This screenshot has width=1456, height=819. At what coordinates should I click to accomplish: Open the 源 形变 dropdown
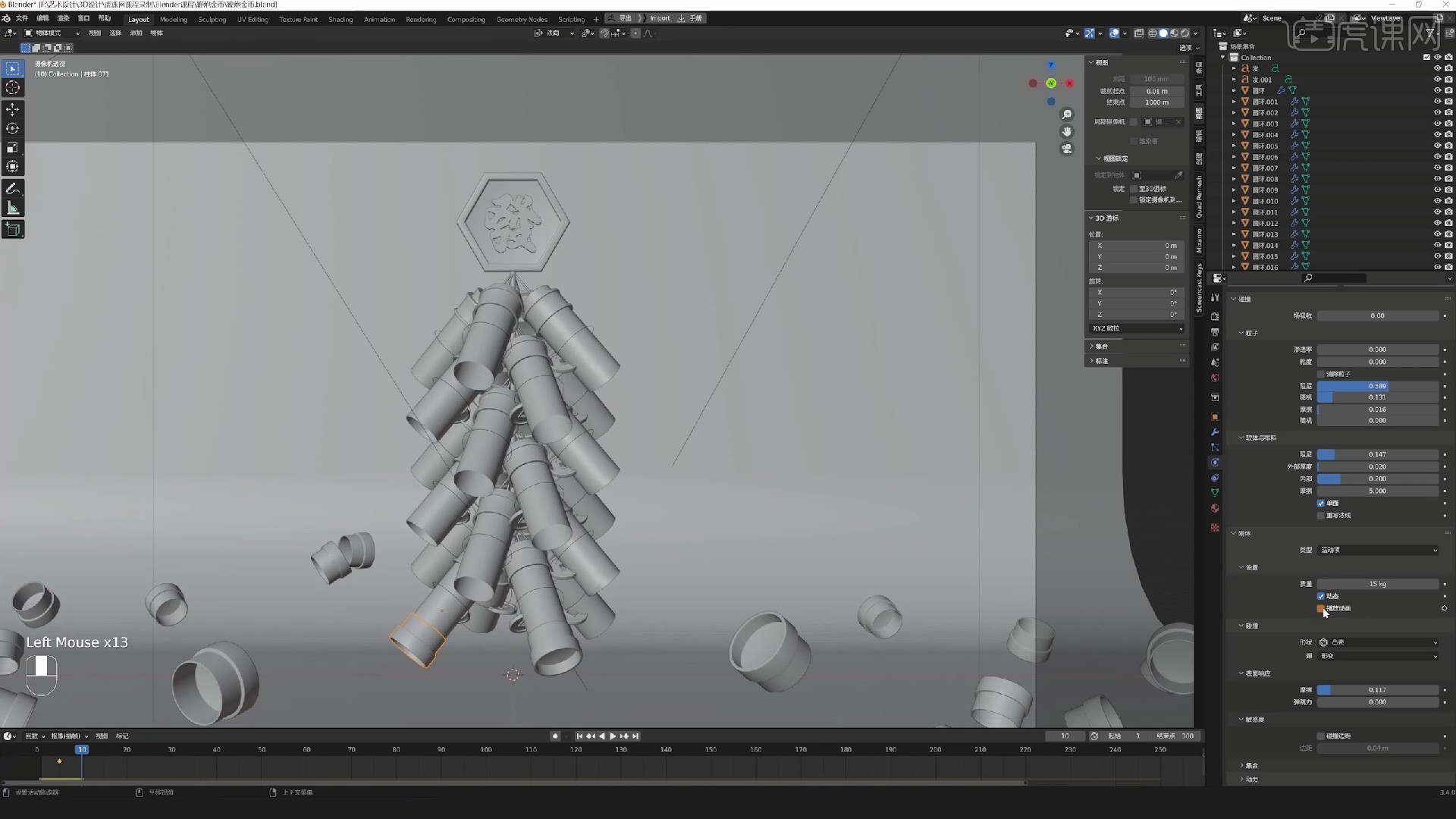(1378, 656)
